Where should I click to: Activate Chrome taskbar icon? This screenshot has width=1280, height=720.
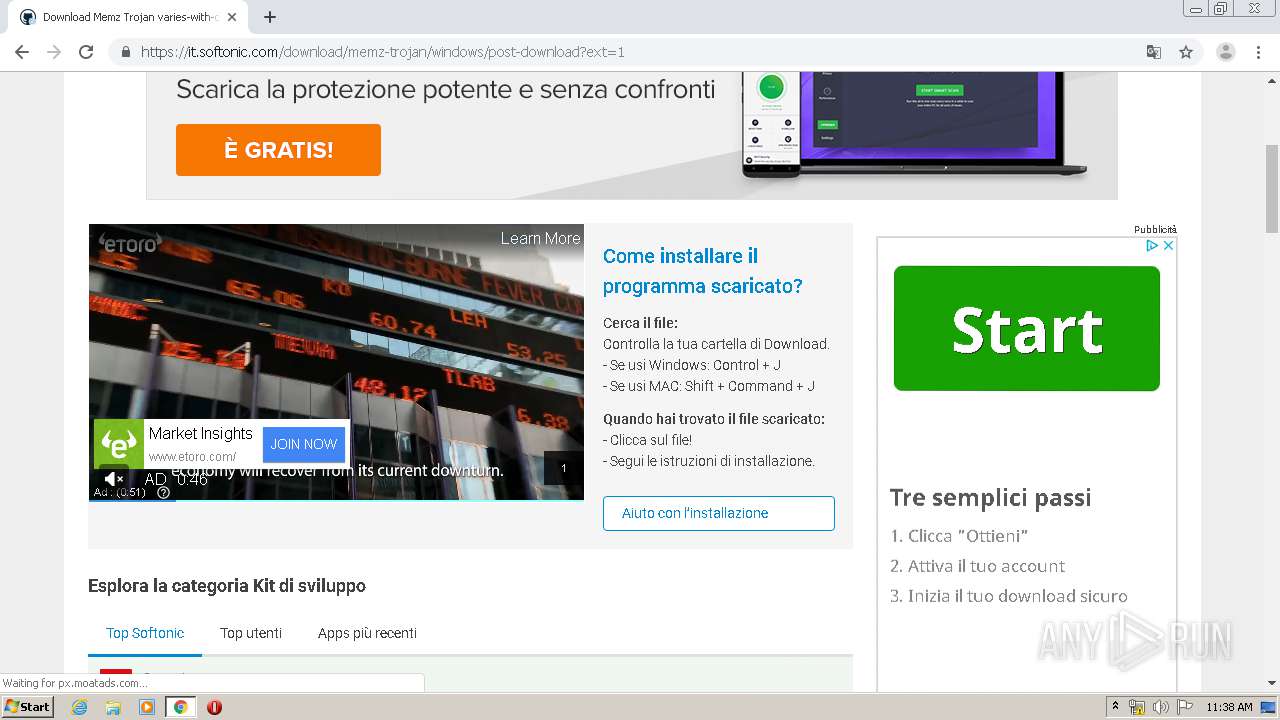click(180, 707)
